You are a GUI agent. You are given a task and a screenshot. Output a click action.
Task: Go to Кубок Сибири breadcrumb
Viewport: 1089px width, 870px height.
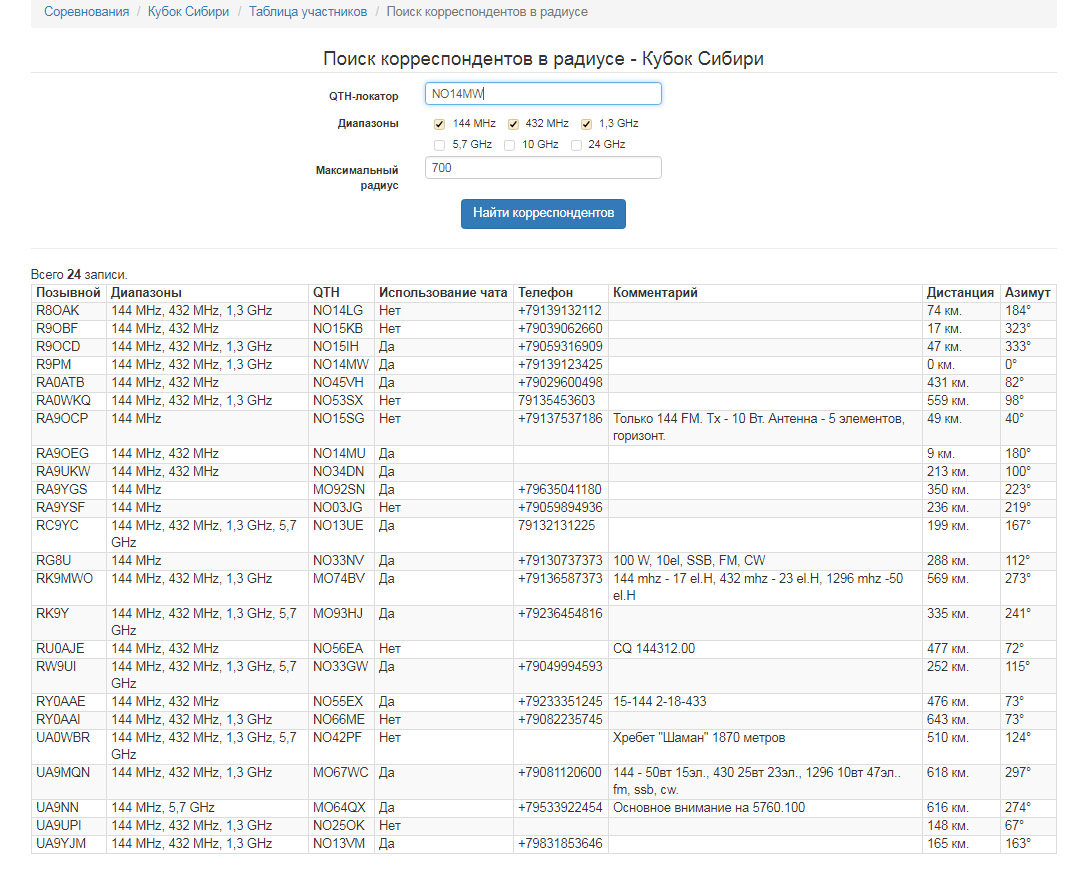(188, 12)
